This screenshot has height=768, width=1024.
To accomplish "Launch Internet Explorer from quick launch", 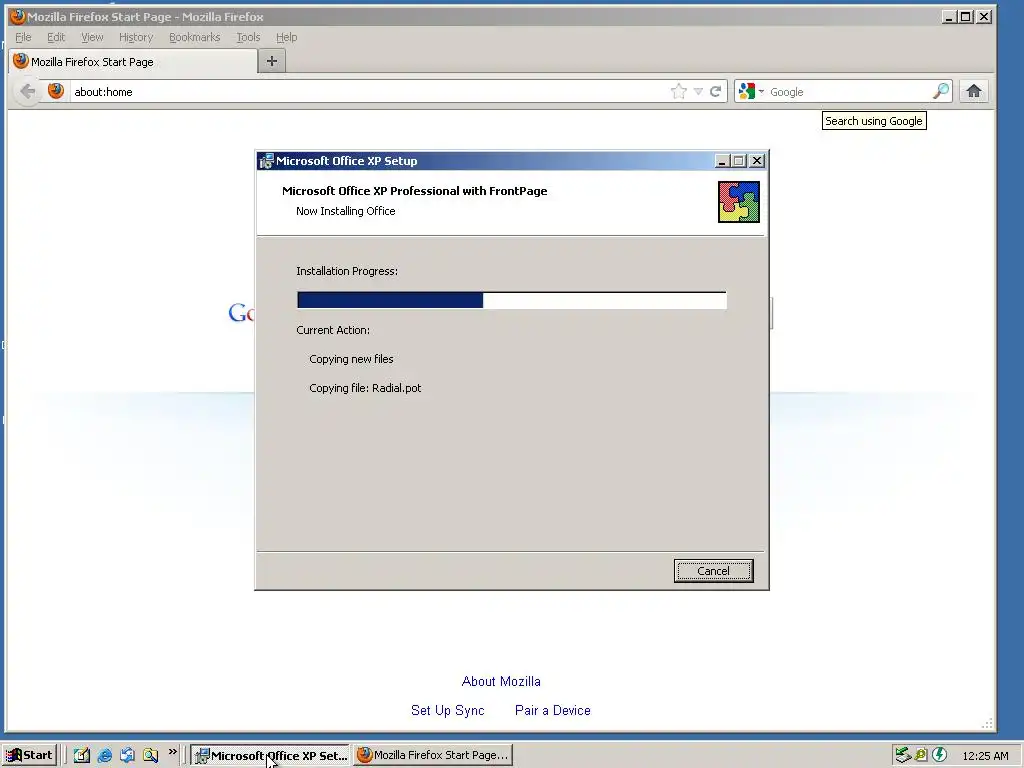I will tap(104, 755).
